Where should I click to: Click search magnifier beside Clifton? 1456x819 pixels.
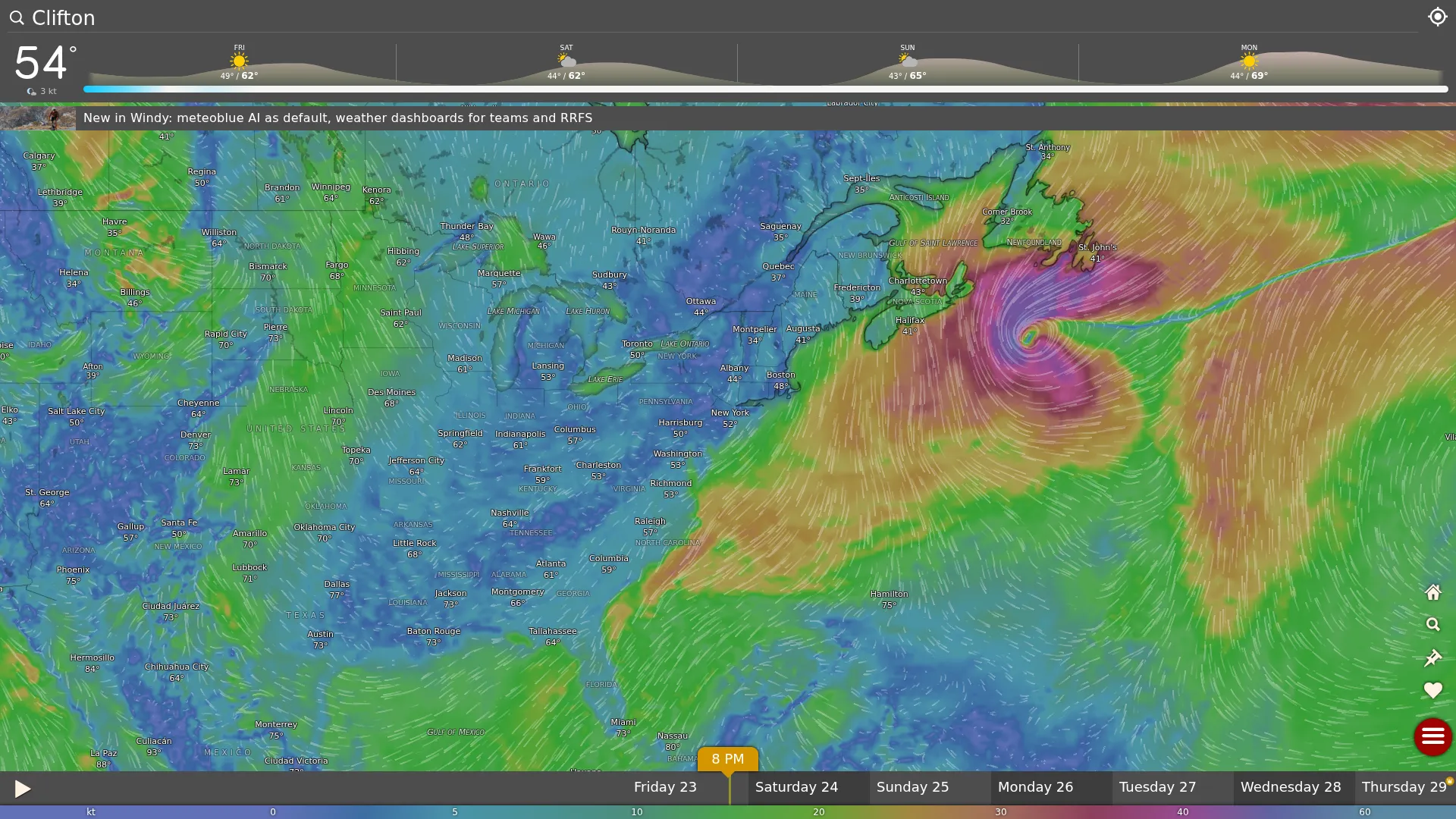pos(17,17)
